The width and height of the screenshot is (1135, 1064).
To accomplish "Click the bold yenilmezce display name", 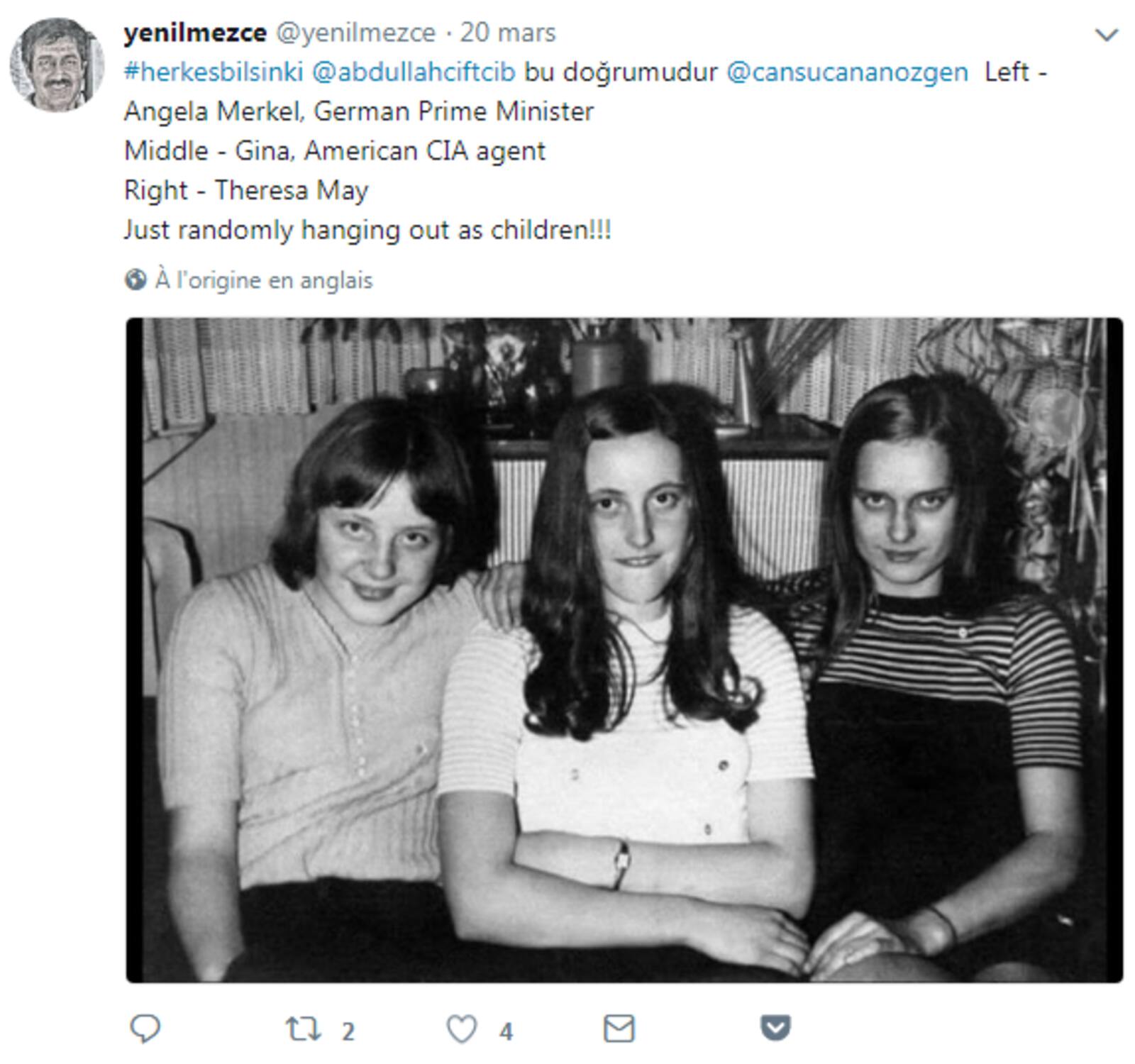I will pyautogui.click(x=195, y=33).
